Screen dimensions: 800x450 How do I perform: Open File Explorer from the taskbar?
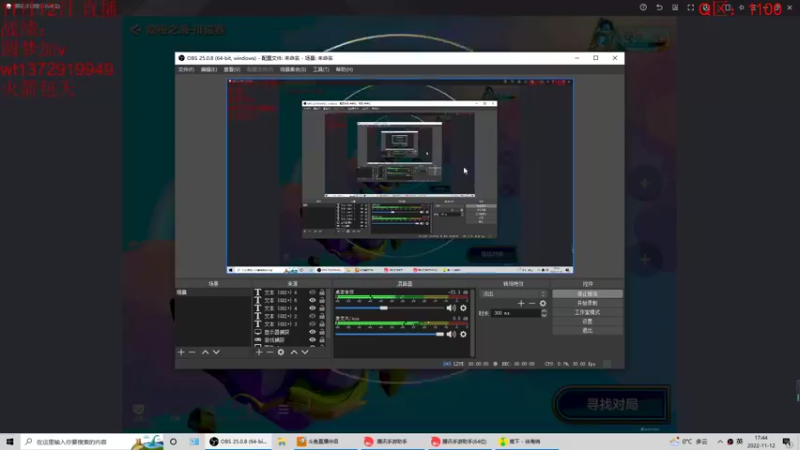pos(282,441)
